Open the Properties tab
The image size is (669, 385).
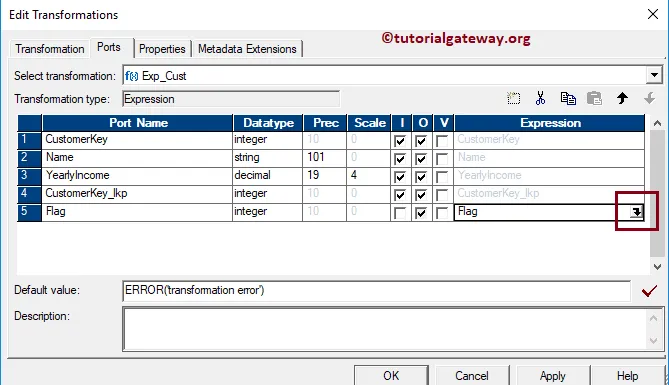[162, 49]
